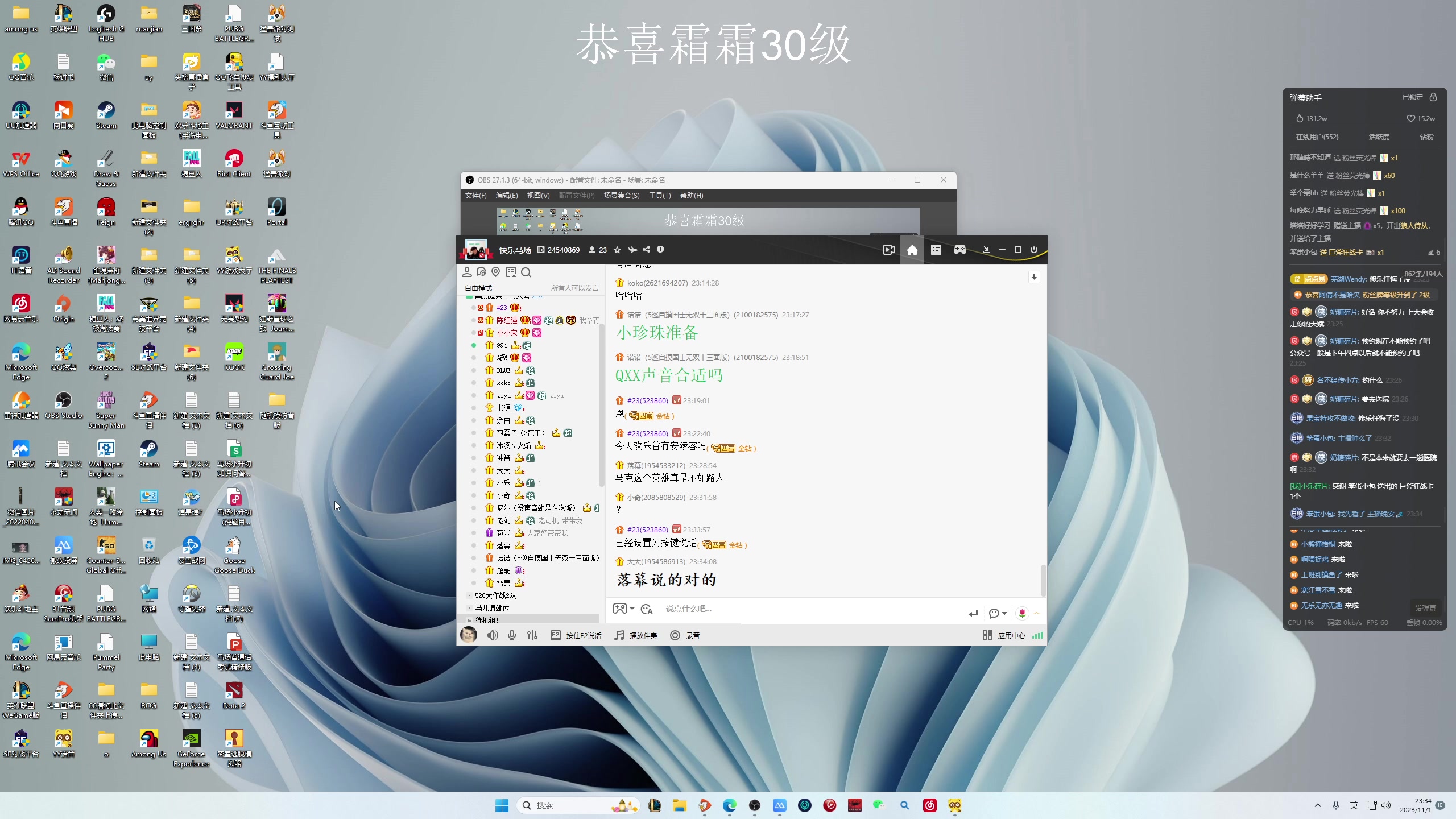Screen dimensions: 1456x819
Task: Open OBS 帮助(H) menu
Action: (692, 196)
